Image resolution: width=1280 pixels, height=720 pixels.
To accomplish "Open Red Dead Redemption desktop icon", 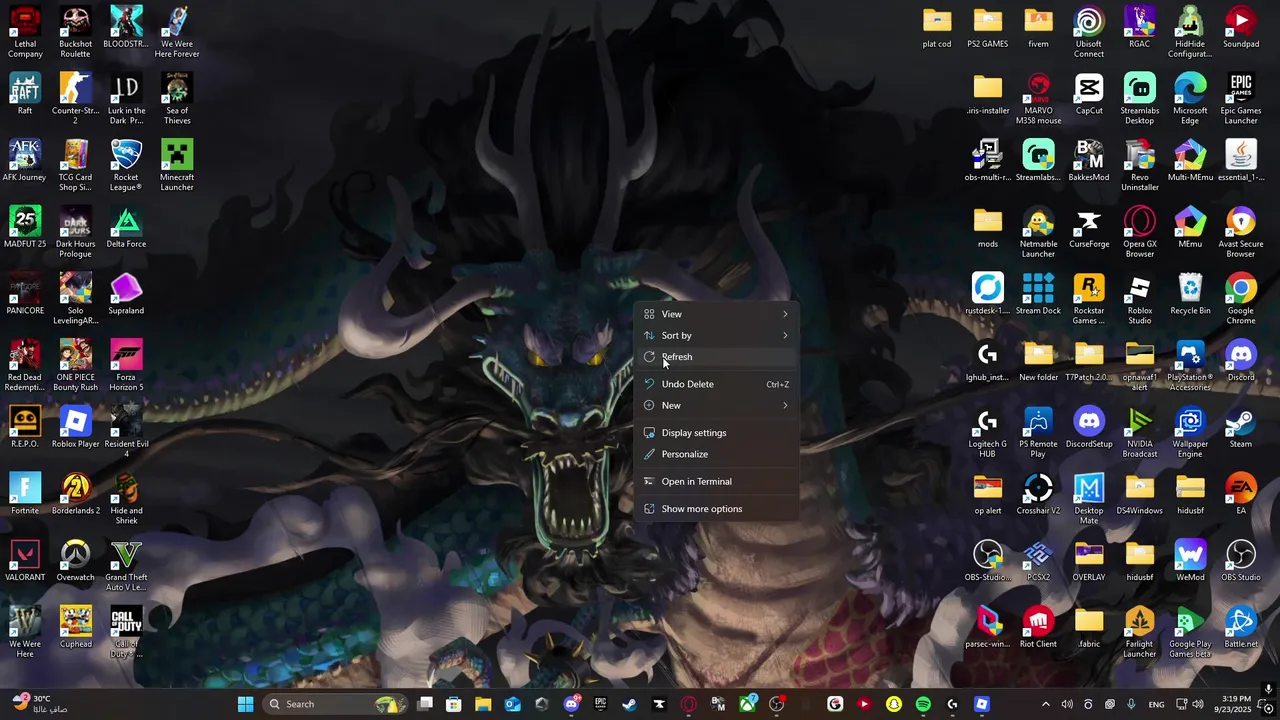I will coord(25,366).
